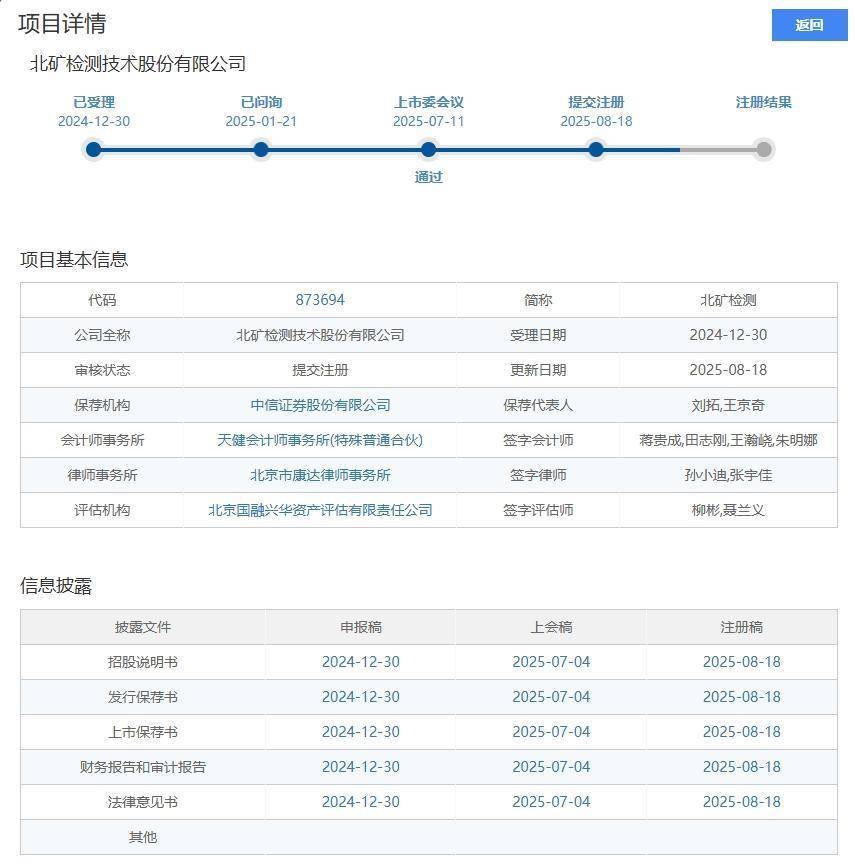The image size is (855, 867).
Task: Click the 审核状态 value 提交注册
Action: pyautogui.click(x=320, y=370)
